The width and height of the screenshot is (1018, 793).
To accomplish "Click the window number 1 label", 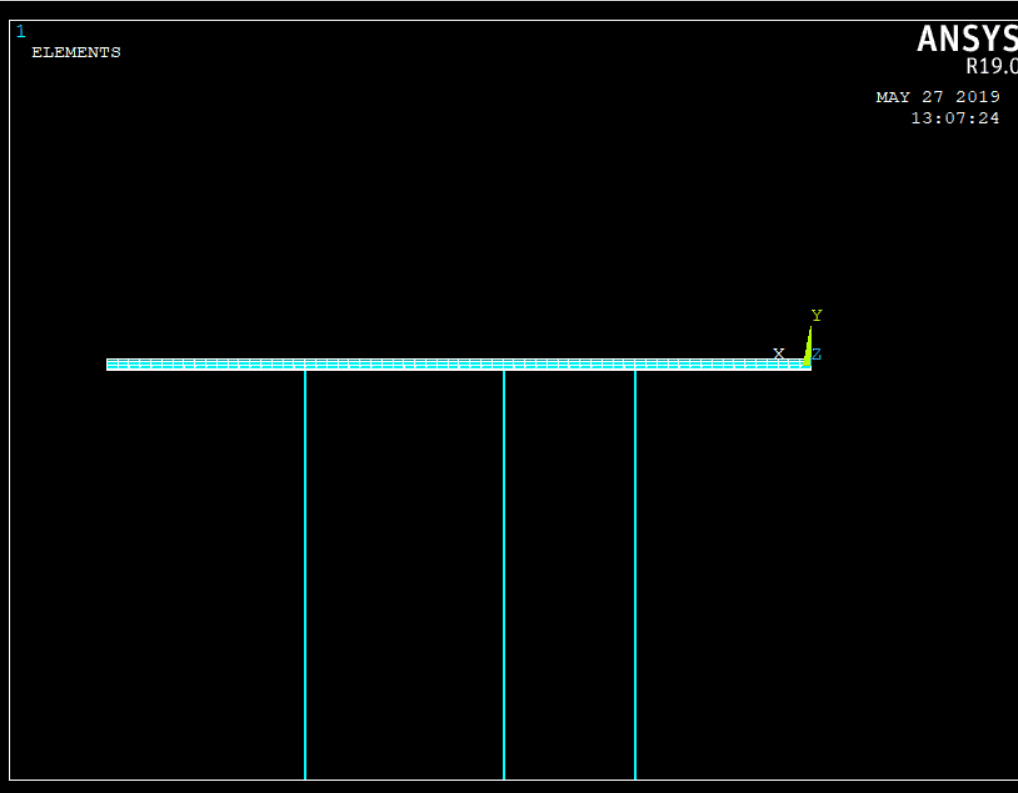I will (x=21, y=32).
